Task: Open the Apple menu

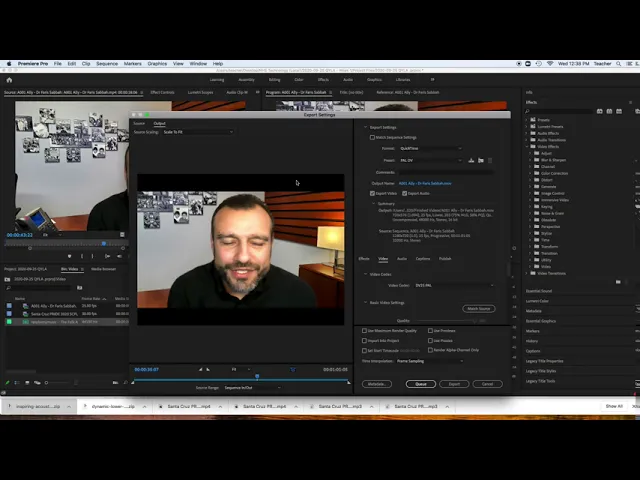Action: pyautogui.click(x=9, y=64)
